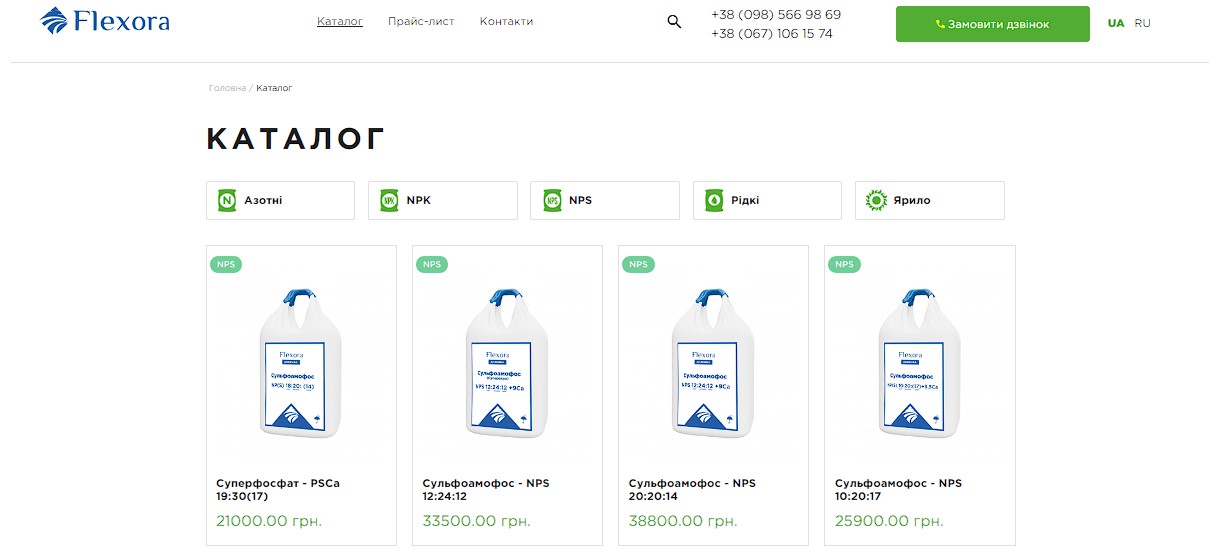Click the КАТАЛОГ page heading
The image size is (1209, 554).
tap(296, 139)
